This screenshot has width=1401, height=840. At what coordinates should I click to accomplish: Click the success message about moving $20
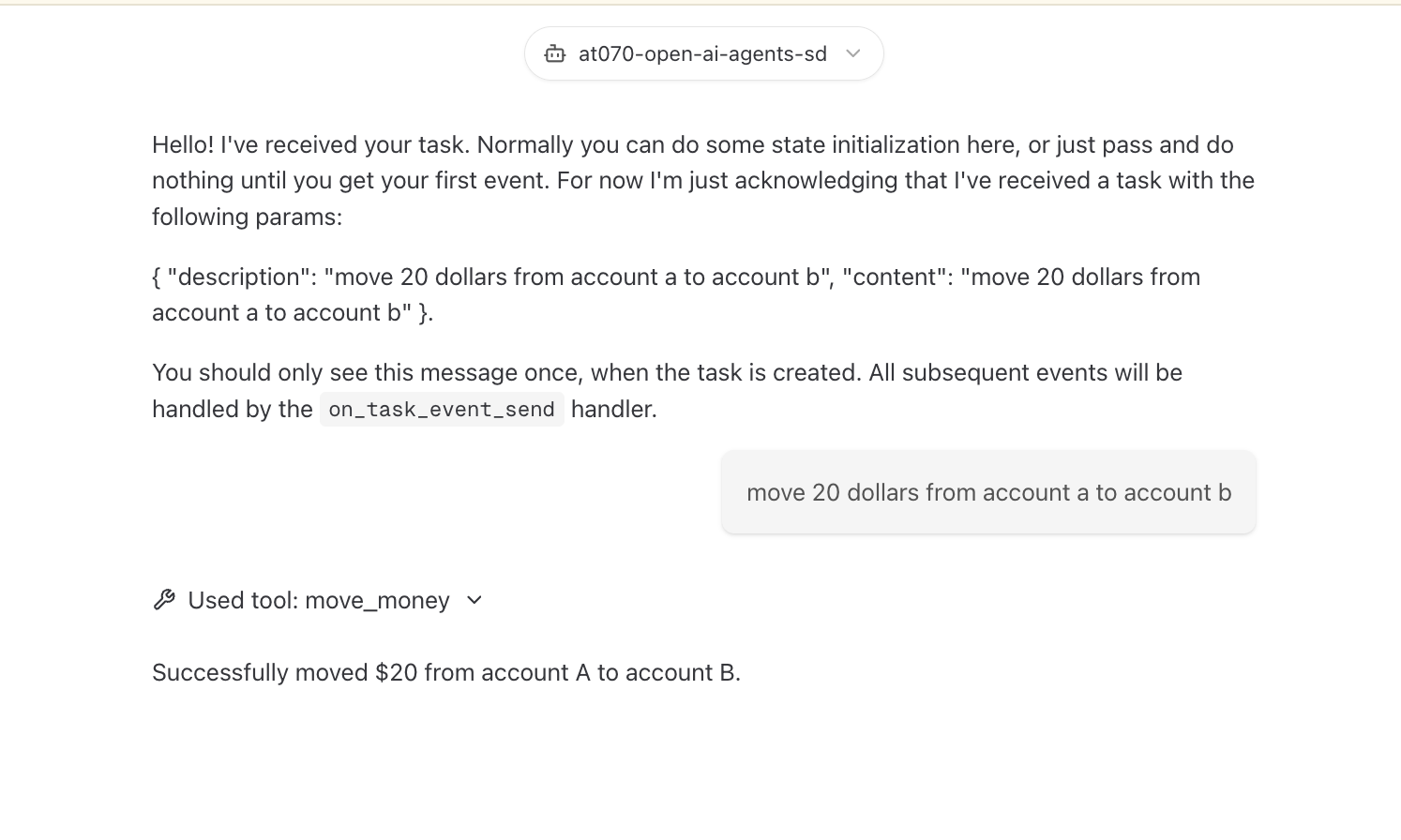(445, 672)
